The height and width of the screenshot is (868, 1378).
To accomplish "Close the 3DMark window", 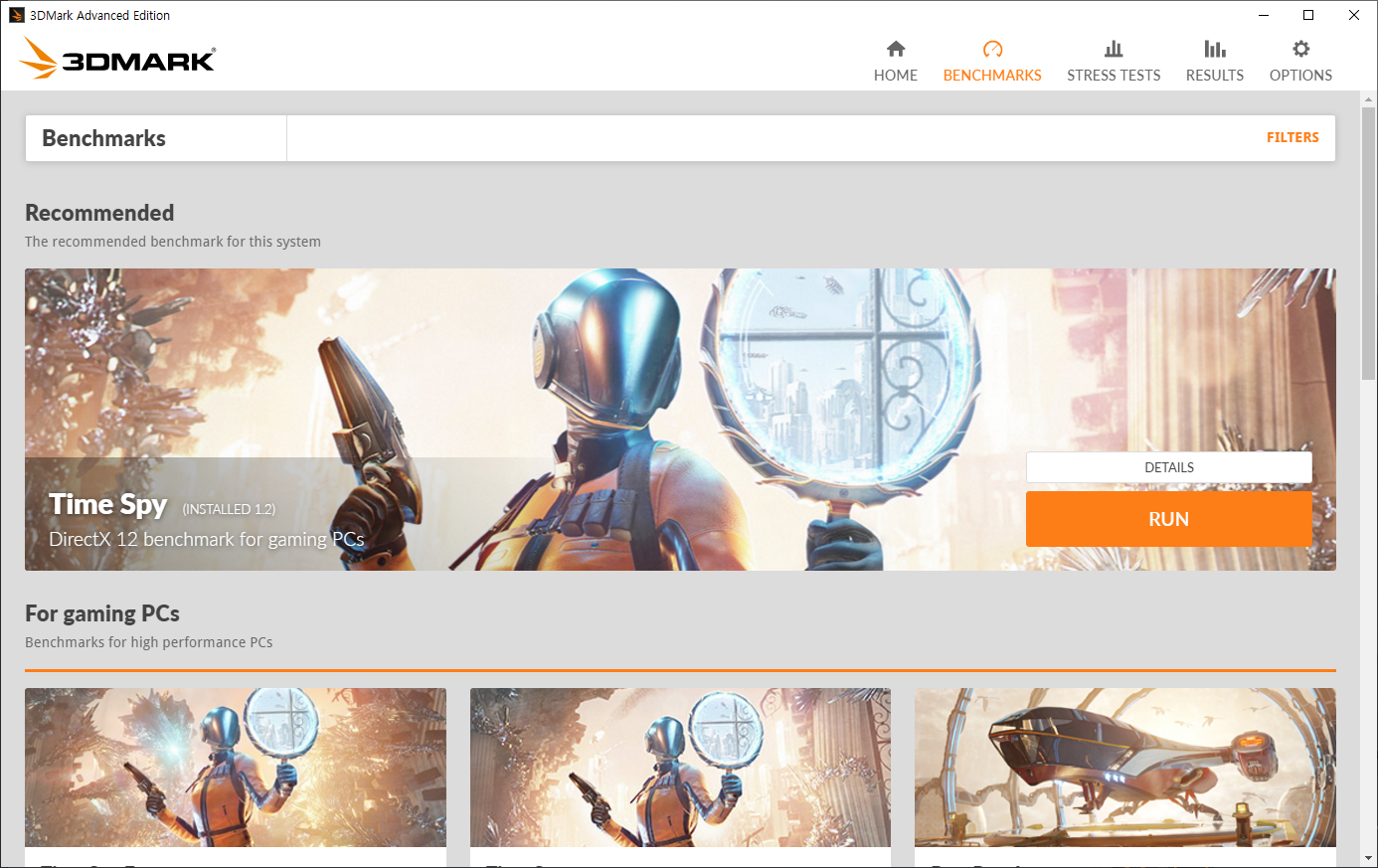I will [x=1354, y=15].
